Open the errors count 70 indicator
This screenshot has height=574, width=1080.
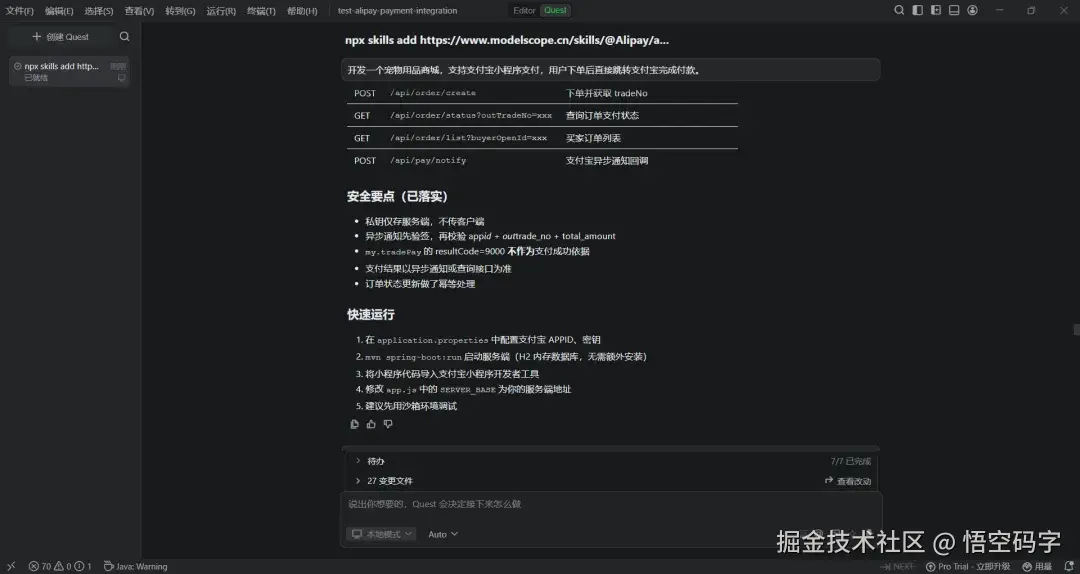tap(39, 566)
